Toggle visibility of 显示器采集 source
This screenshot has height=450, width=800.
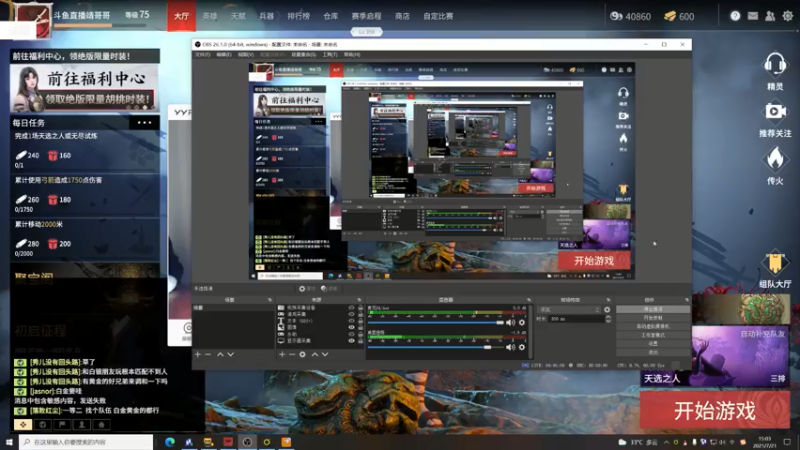pyautogui.click(x=351, y=340)
